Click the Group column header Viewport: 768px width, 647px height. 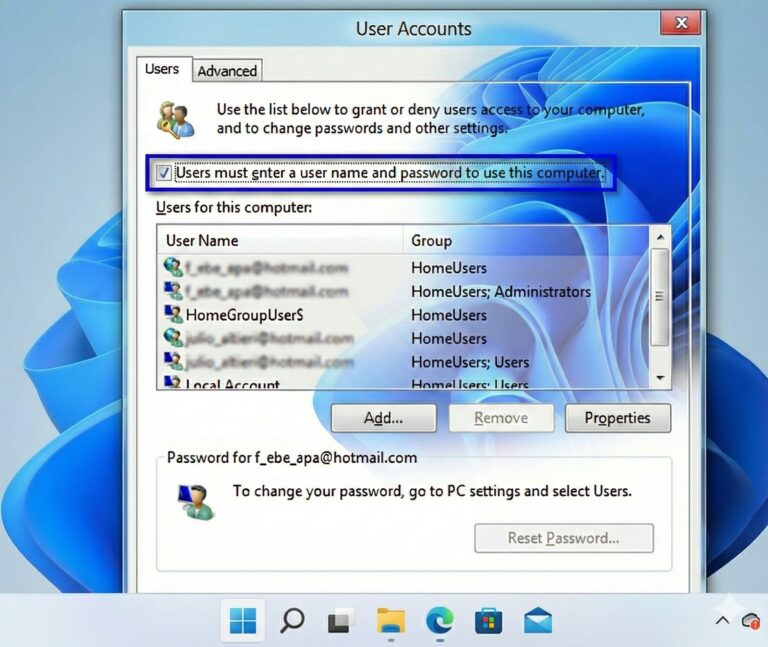527,240
